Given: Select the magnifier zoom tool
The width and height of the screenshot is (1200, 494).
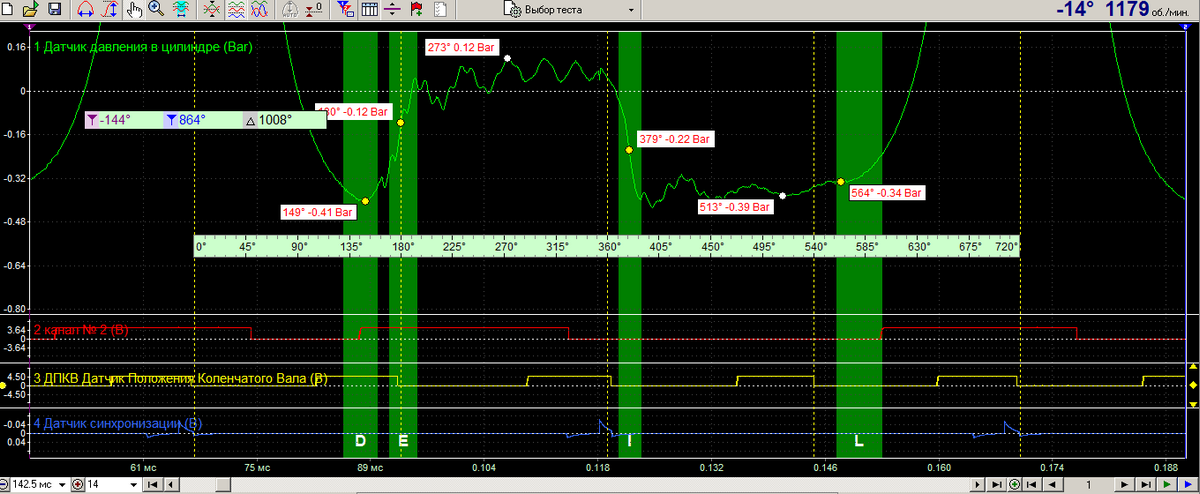Looking at the screenshot, I should coord(157,10).
